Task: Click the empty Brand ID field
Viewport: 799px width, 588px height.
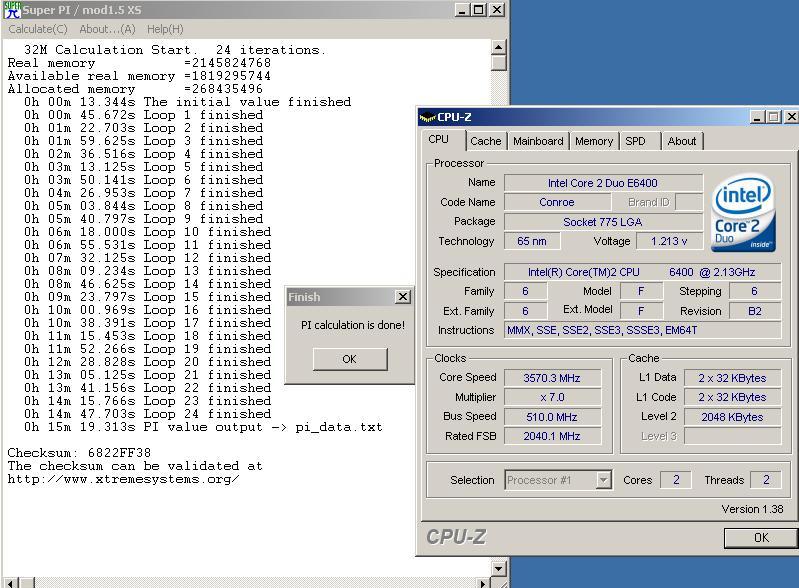Action: coord(689,202)
